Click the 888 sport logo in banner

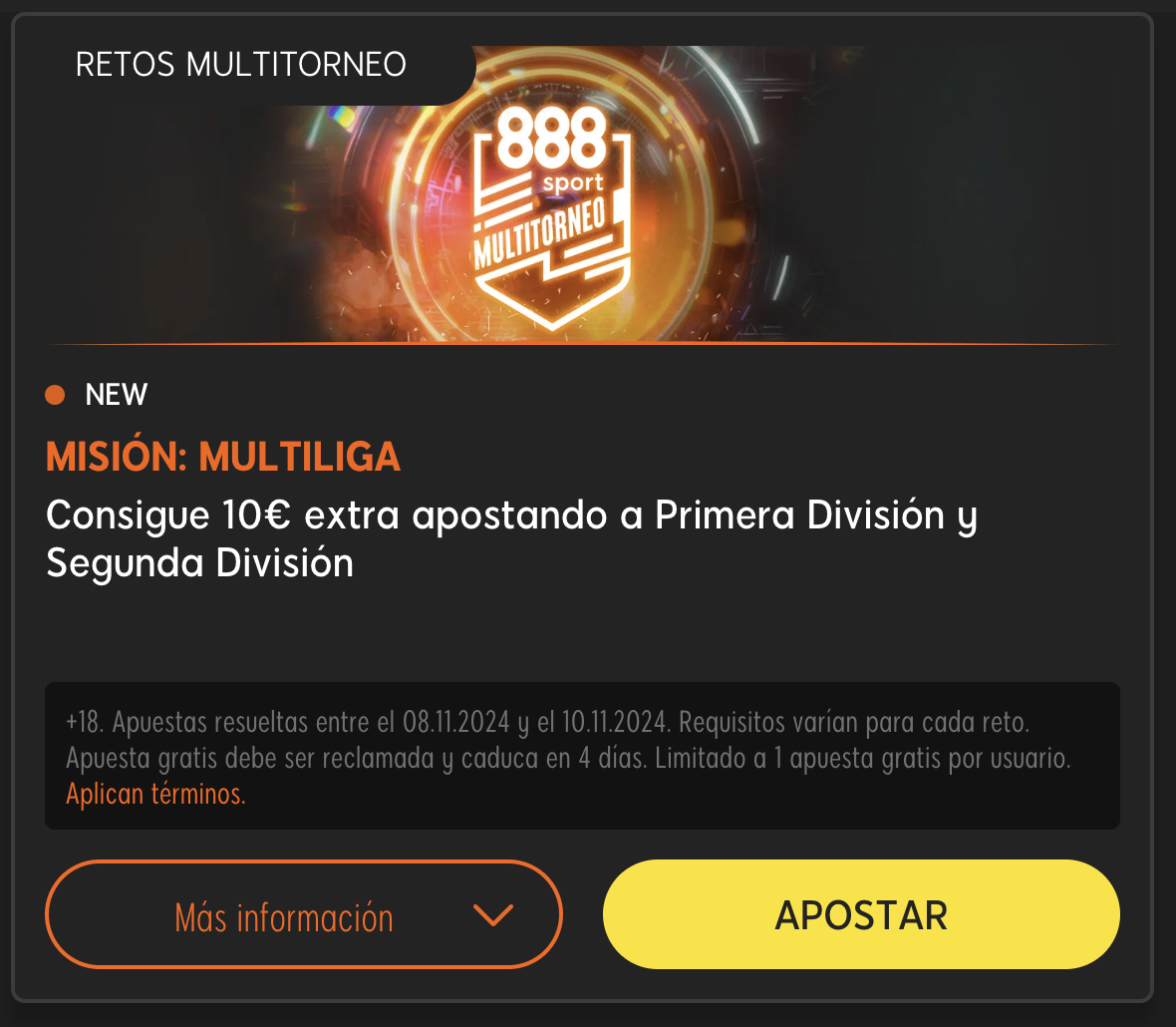pos(551,150)
